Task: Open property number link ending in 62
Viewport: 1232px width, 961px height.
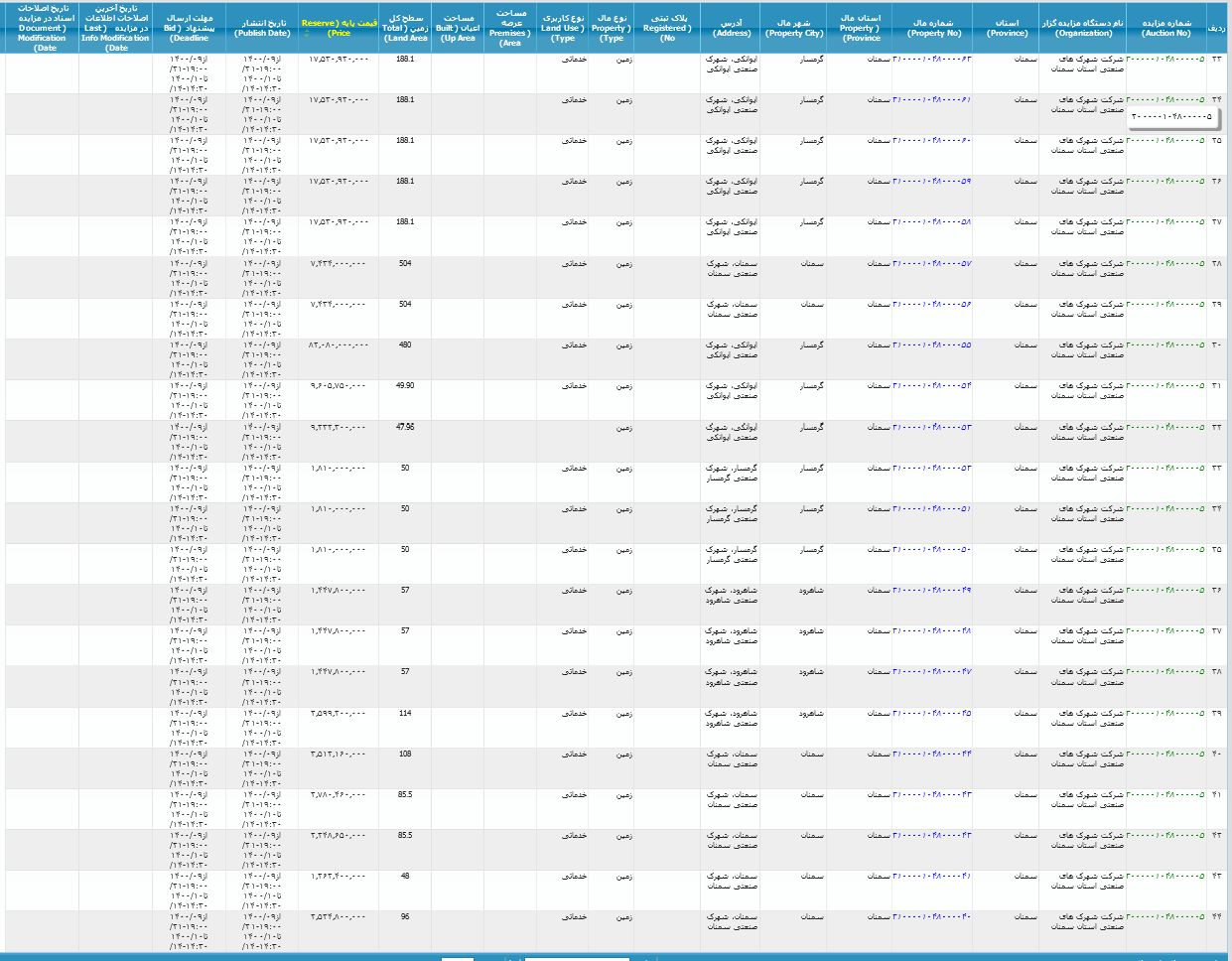Action: [x=931, y=60]
